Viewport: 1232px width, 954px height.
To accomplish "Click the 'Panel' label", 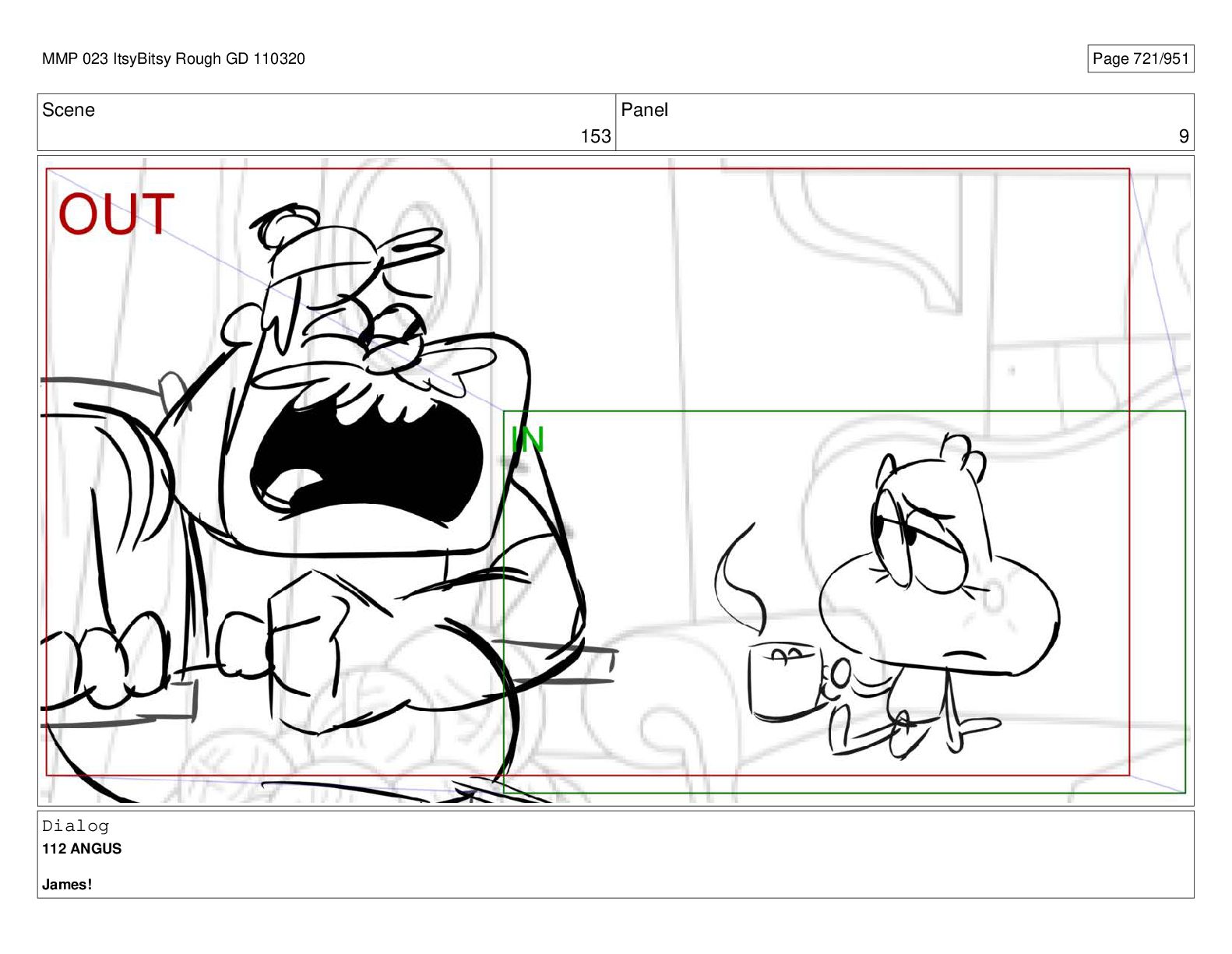I will tap(644, 110).
